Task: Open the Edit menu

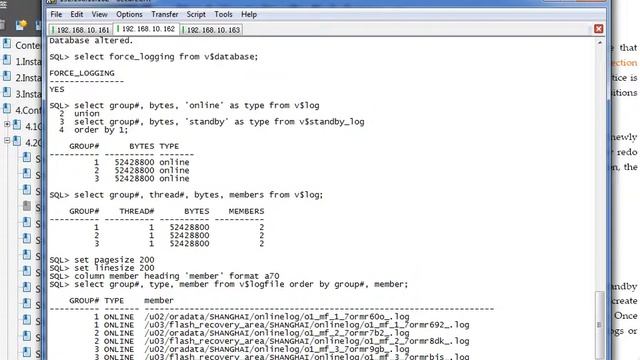Action: coord(76,14)
